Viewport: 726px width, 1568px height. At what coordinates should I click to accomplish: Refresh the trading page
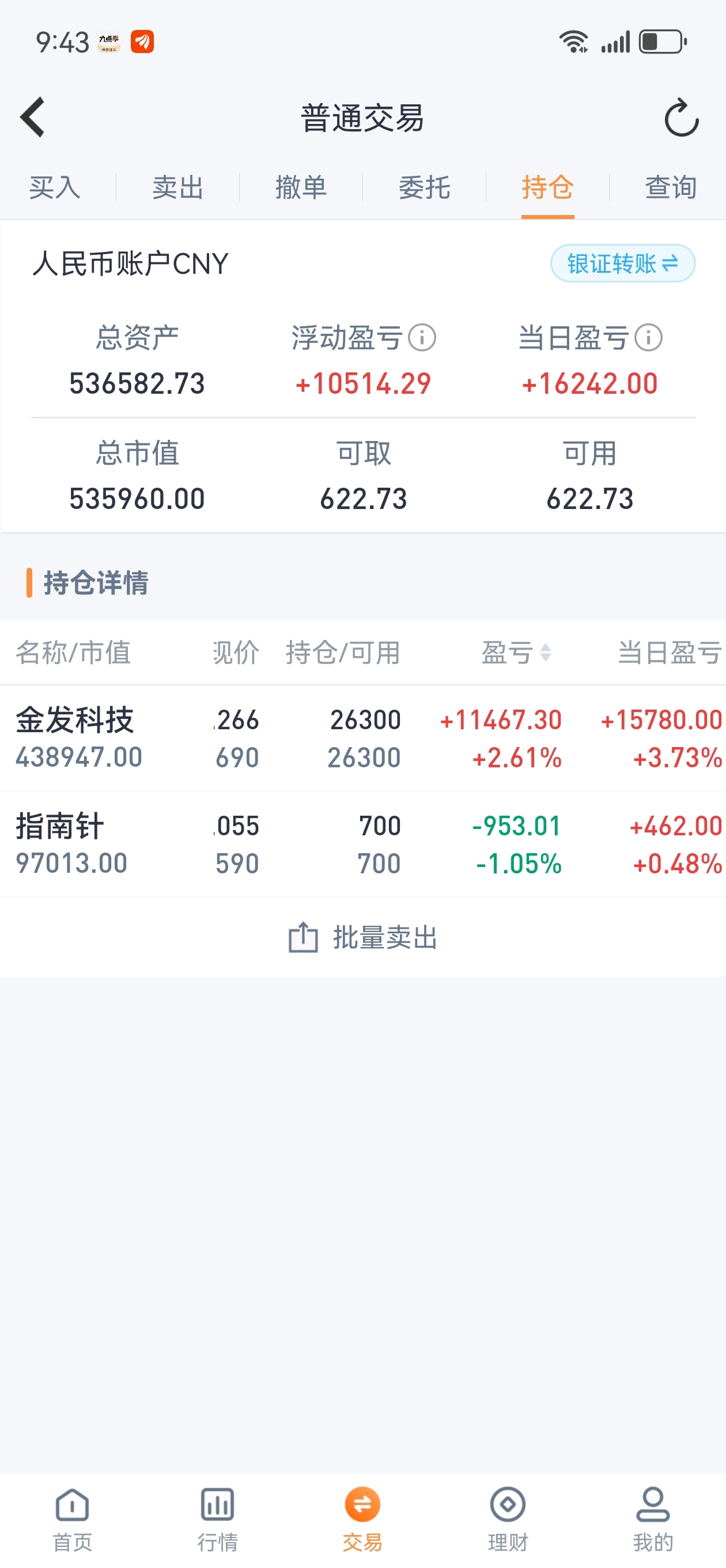(x=681, y=118)
